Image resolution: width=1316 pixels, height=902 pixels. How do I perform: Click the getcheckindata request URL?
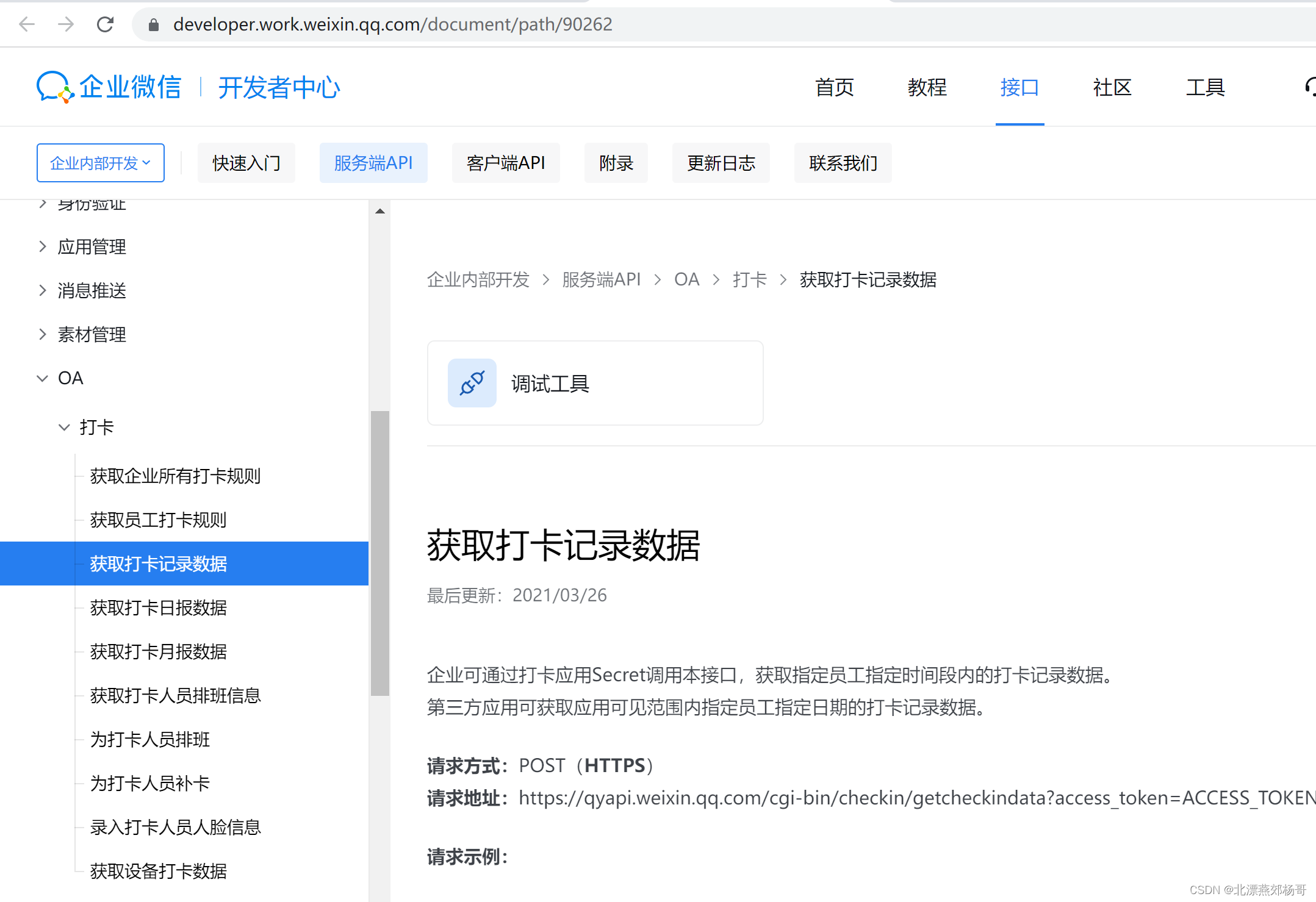click(917, 798)
